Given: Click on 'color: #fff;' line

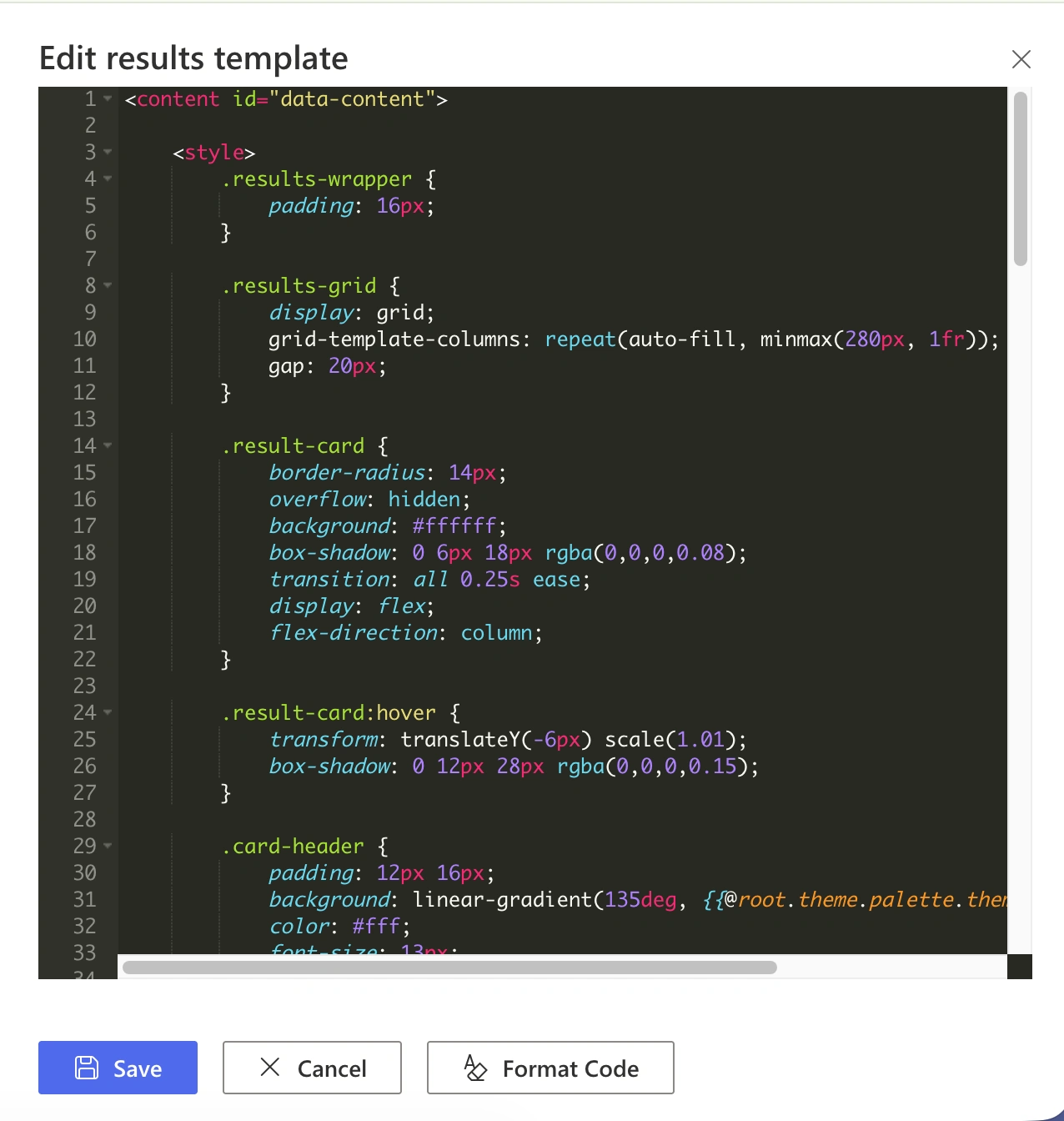Looking at the screenshot, I should [339, 927].
